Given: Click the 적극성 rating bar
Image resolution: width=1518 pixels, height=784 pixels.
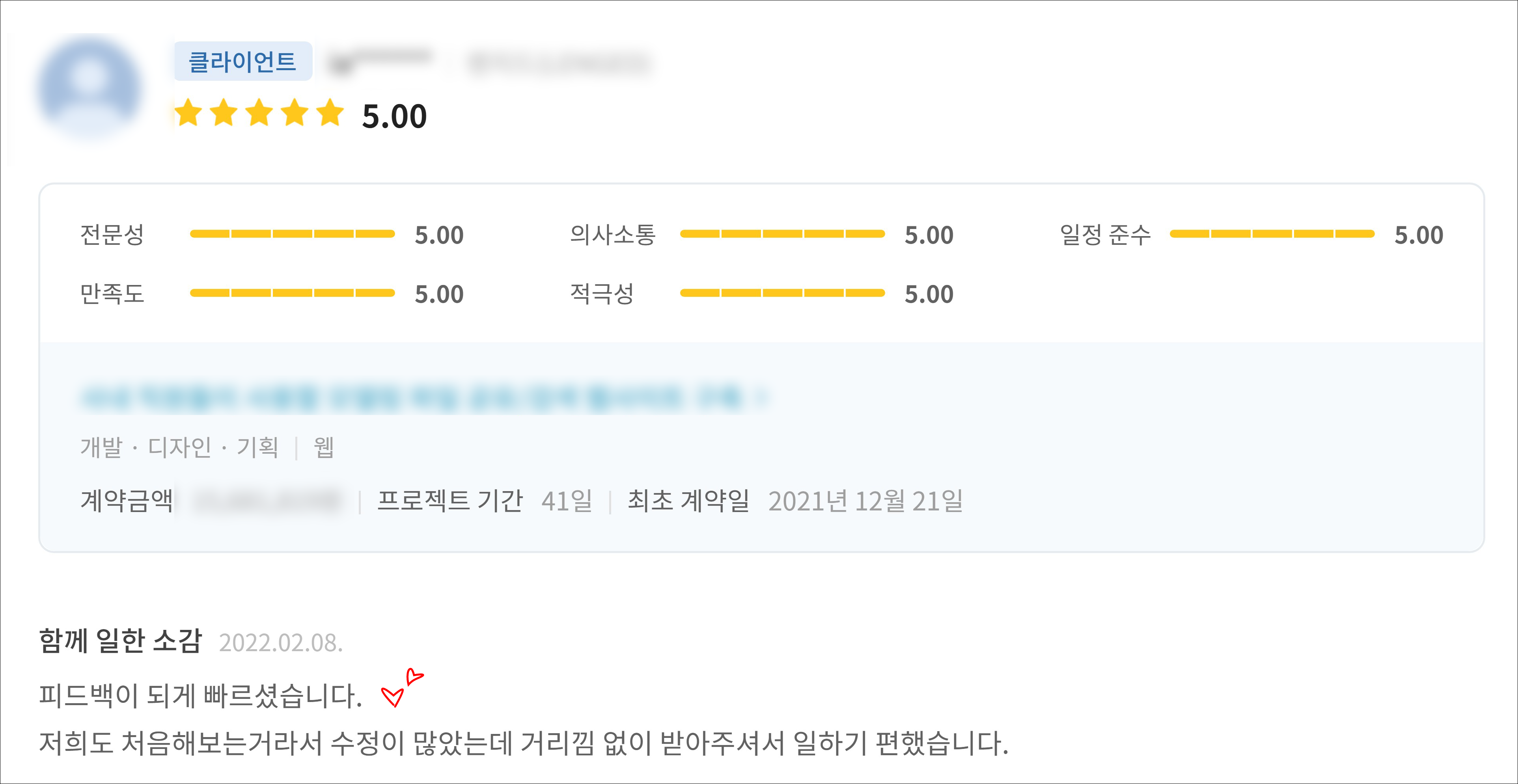Looking at the screenshot, I should pyautogui.click(x=782, y=293).
